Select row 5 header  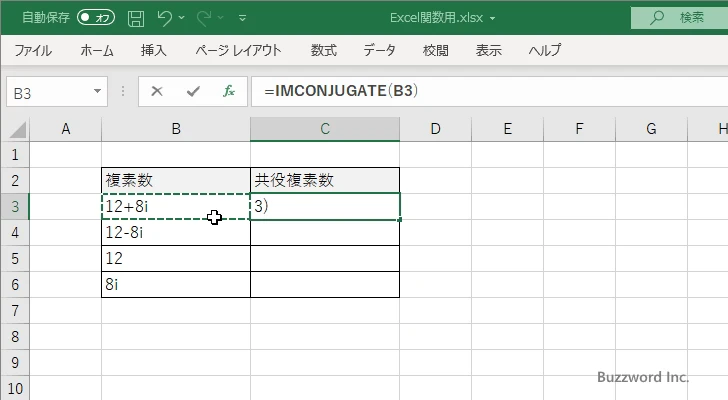click(15, 258)
